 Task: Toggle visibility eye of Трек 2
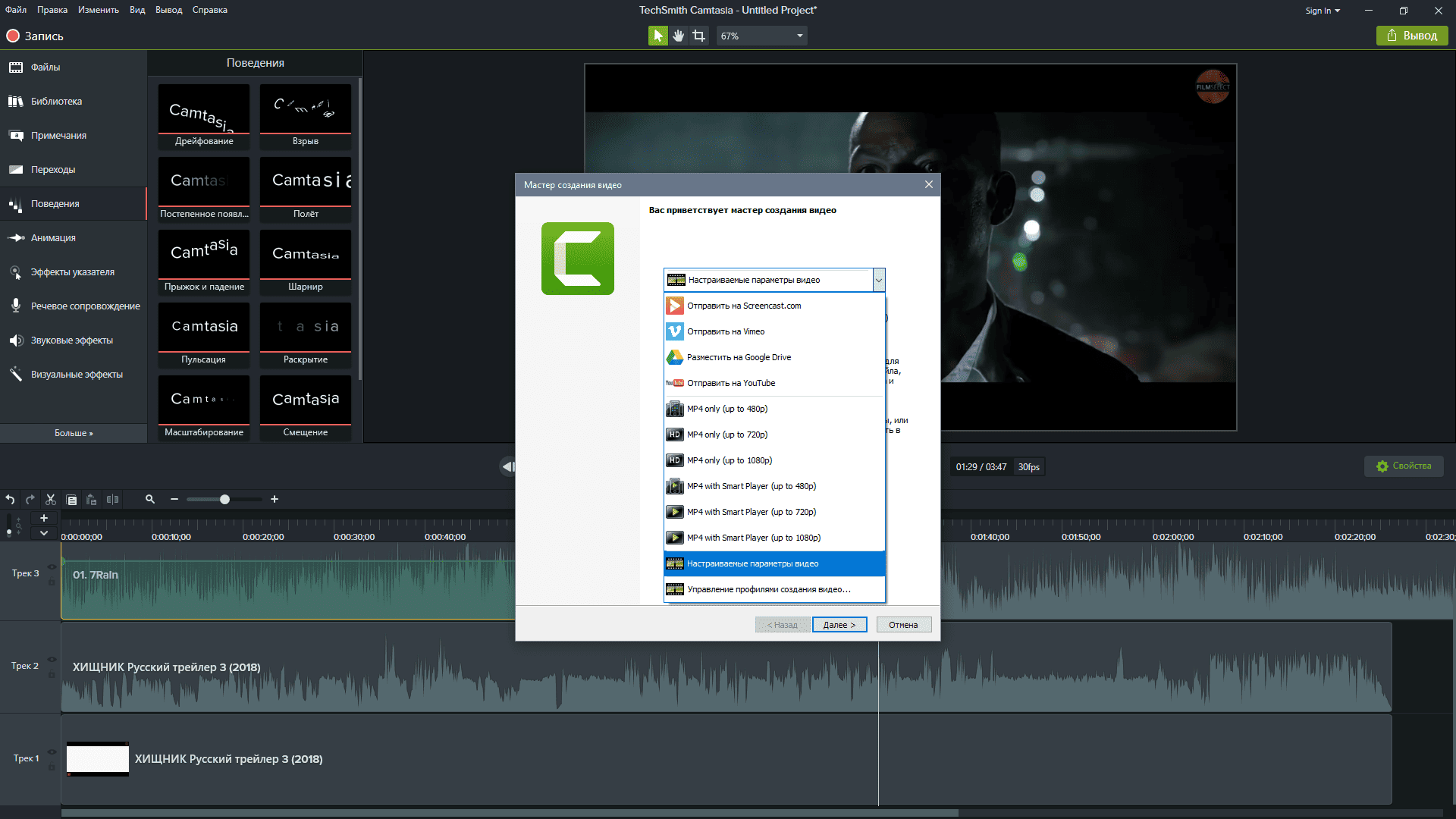click(x=52, y=659)
